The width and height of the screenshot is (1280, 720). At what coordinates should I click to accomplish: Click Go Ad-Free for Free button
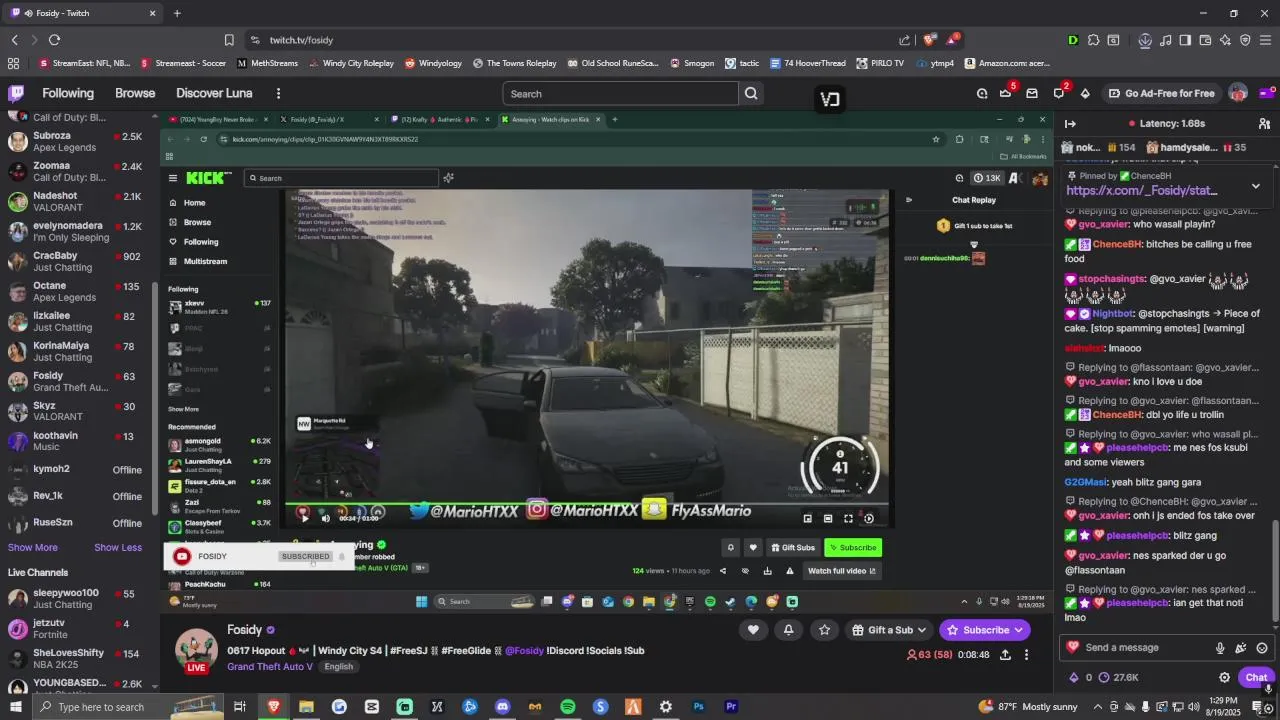point(1160,93)
